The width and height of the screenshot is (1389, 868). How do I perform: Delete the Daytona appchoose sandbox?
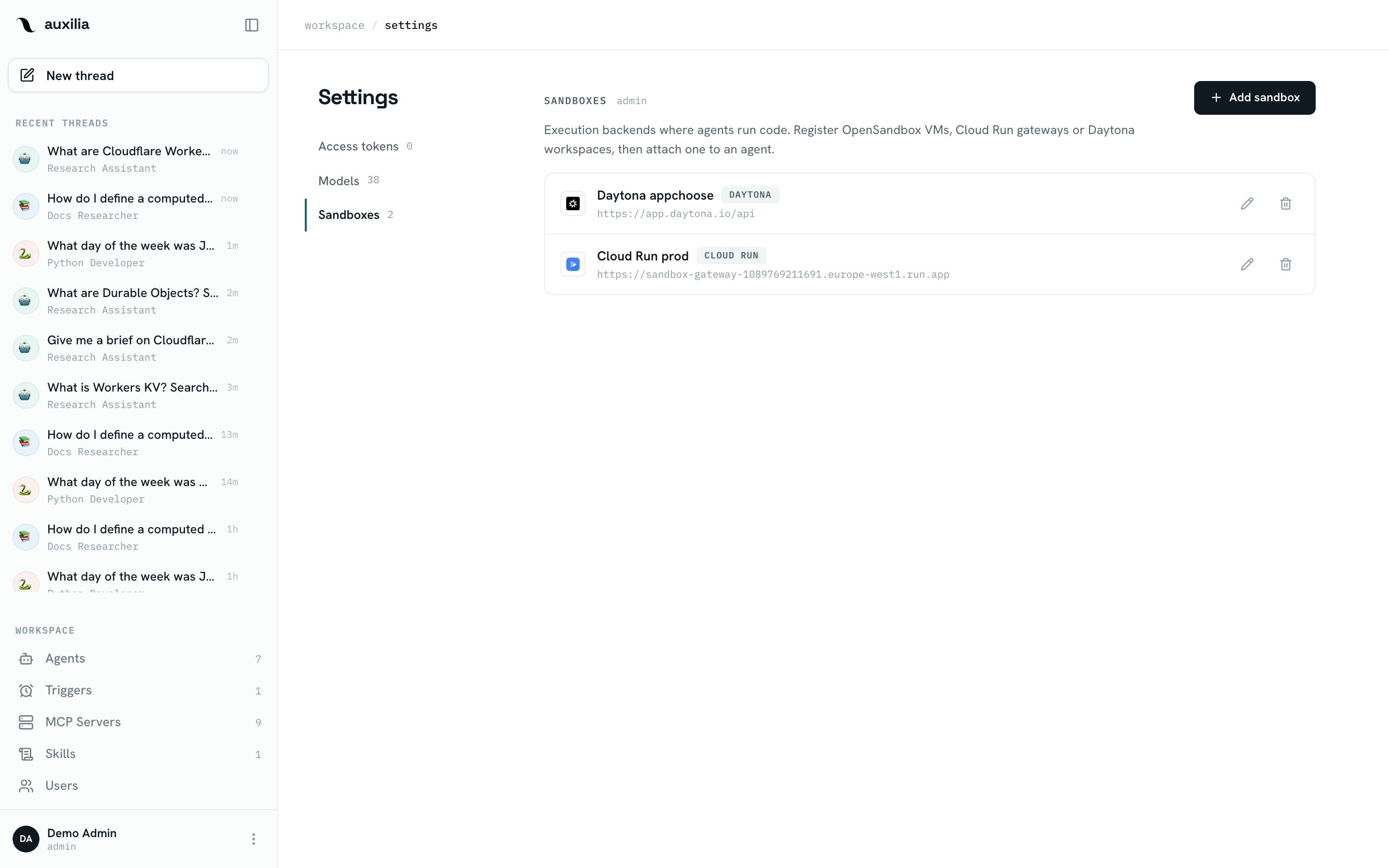tap(1286, 204)
